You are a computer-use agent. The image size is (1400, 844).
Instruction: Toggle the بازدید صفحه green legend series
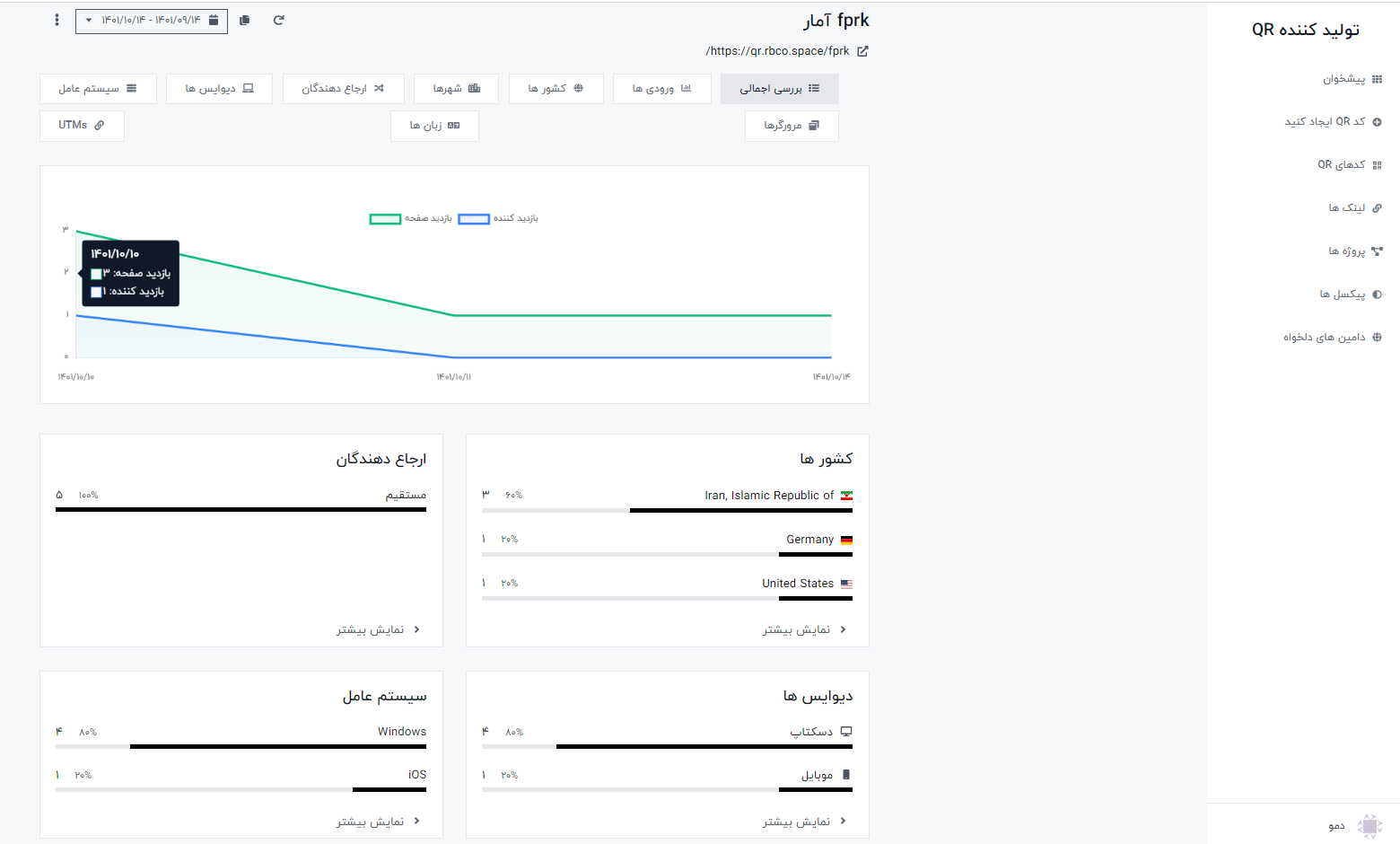click(385, 219)
